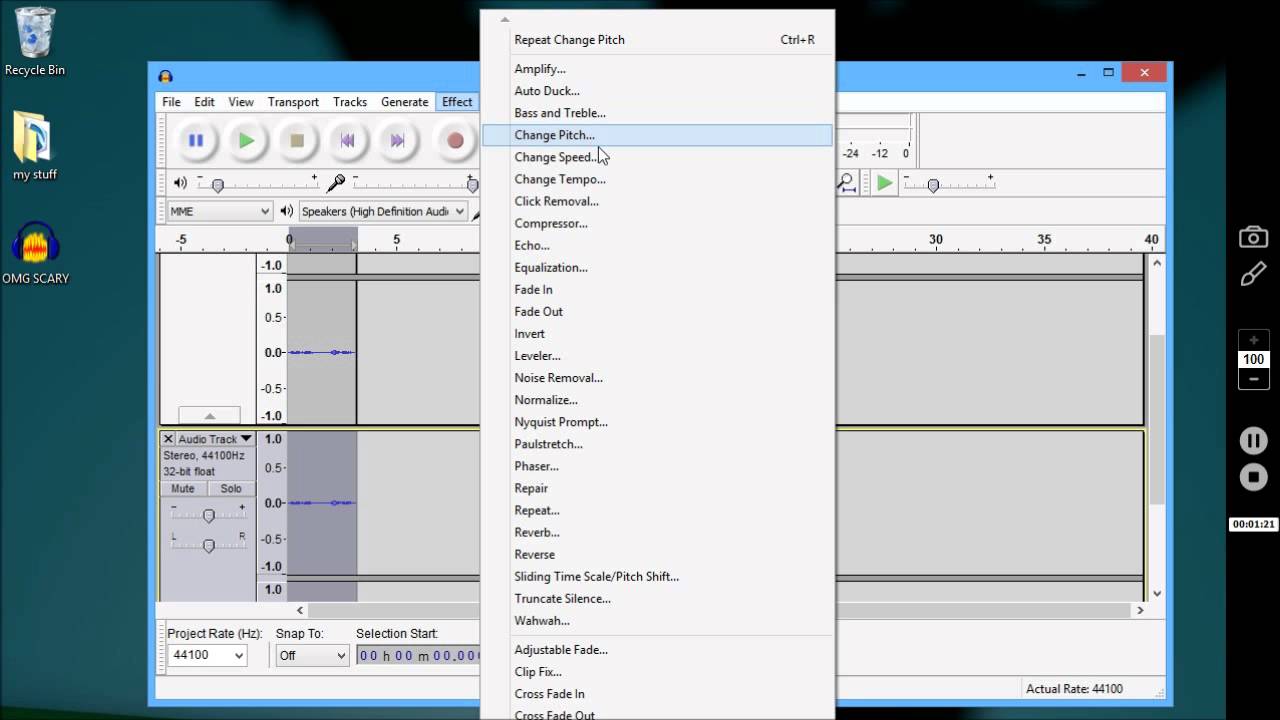
Task: Click the speaker output volume icon
Action: (180, 183)
